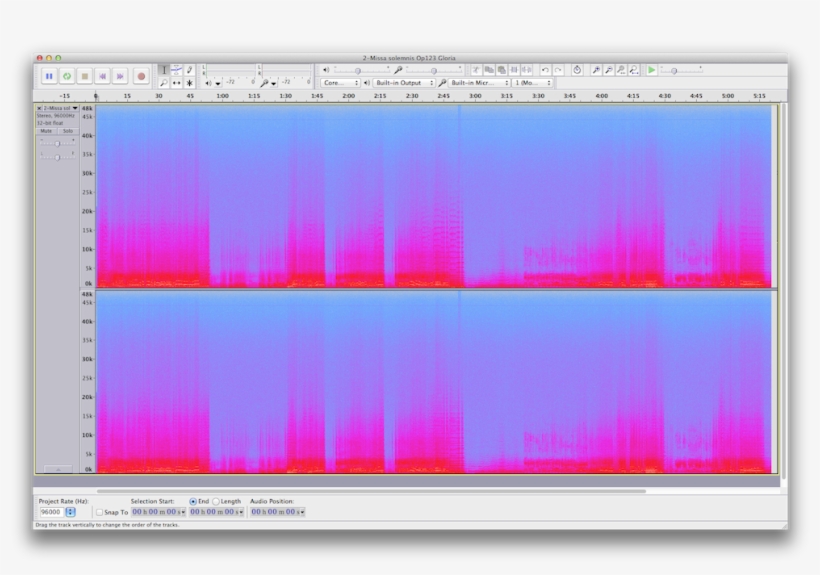This screenshot has width=820, height=575.
Task: Select the Zoom magnifier tool
Action: (164, 83)
